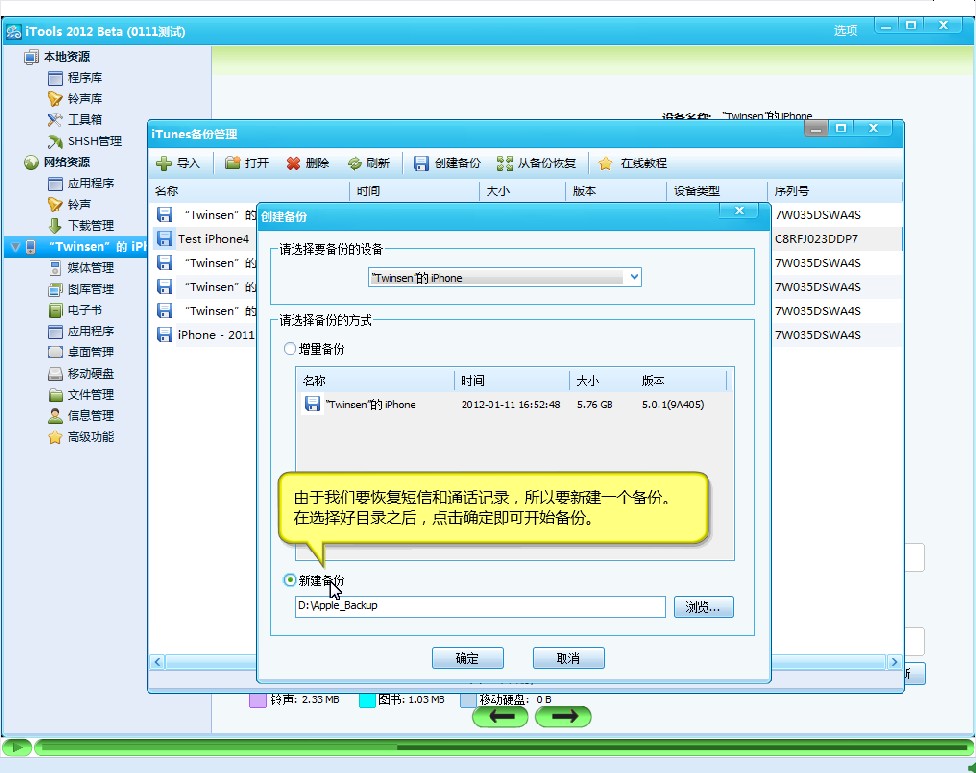Seek on tutorial progress bar
Image resolution: width=976 pixels, height=773 pixels.
click(x=504, y=747)
